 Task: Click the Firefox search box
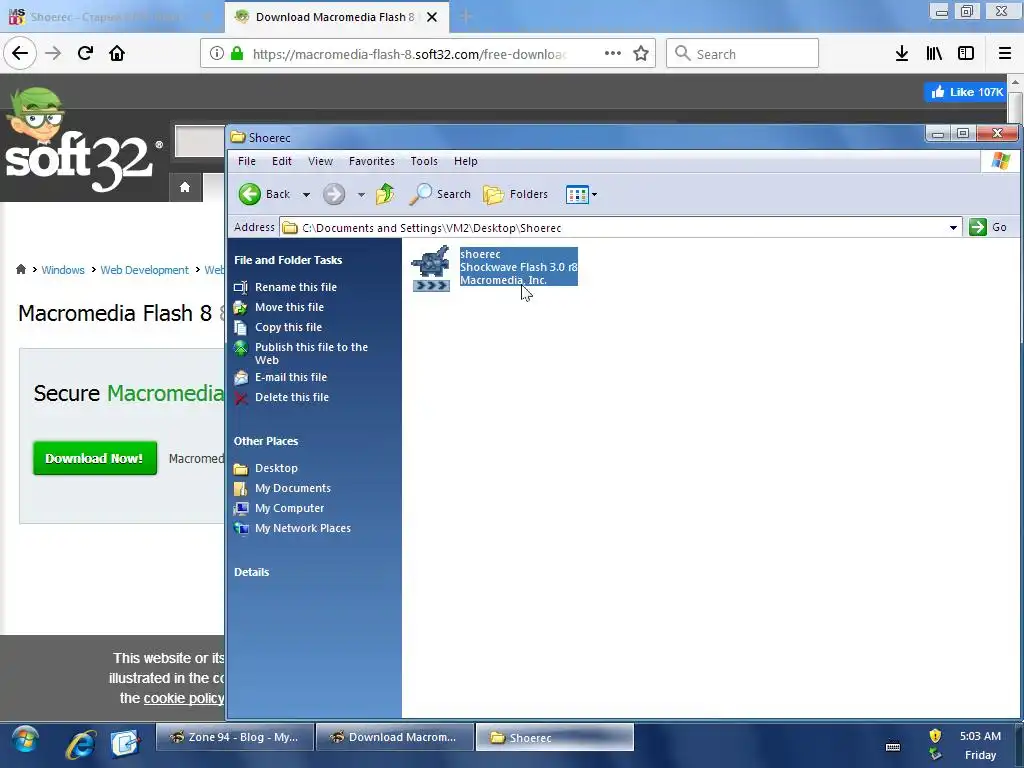click(x=742, y=54)
